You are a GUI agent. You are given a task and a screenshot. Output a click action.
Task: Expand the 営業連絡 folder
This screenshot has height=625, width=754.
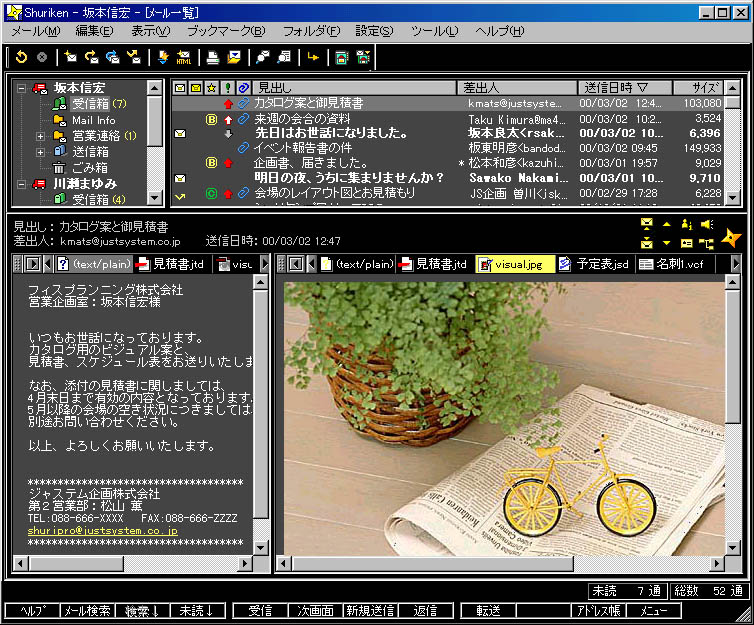click(41, 136)
